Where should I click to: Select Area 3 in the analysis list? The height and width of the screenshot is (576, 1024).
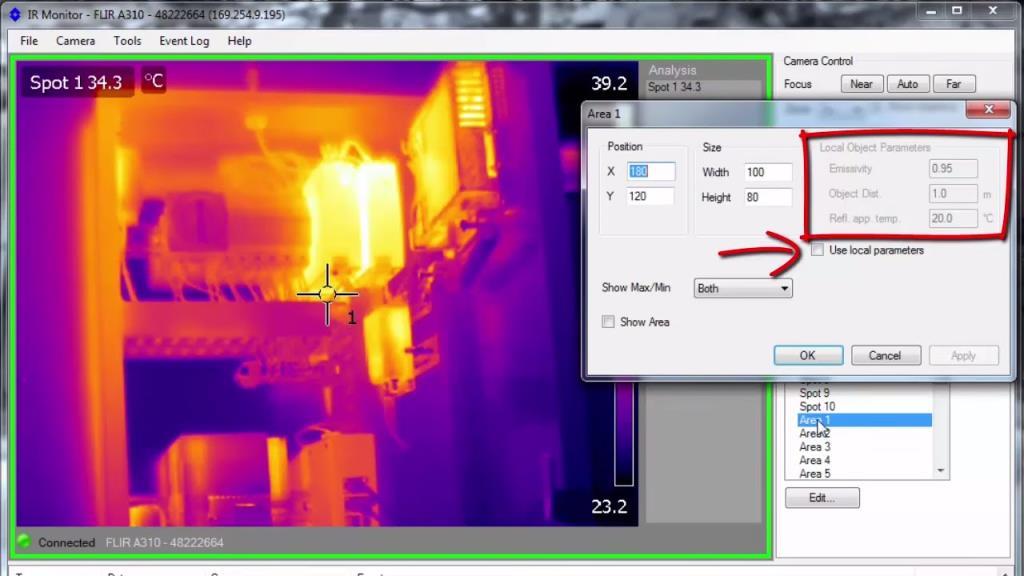815,447
